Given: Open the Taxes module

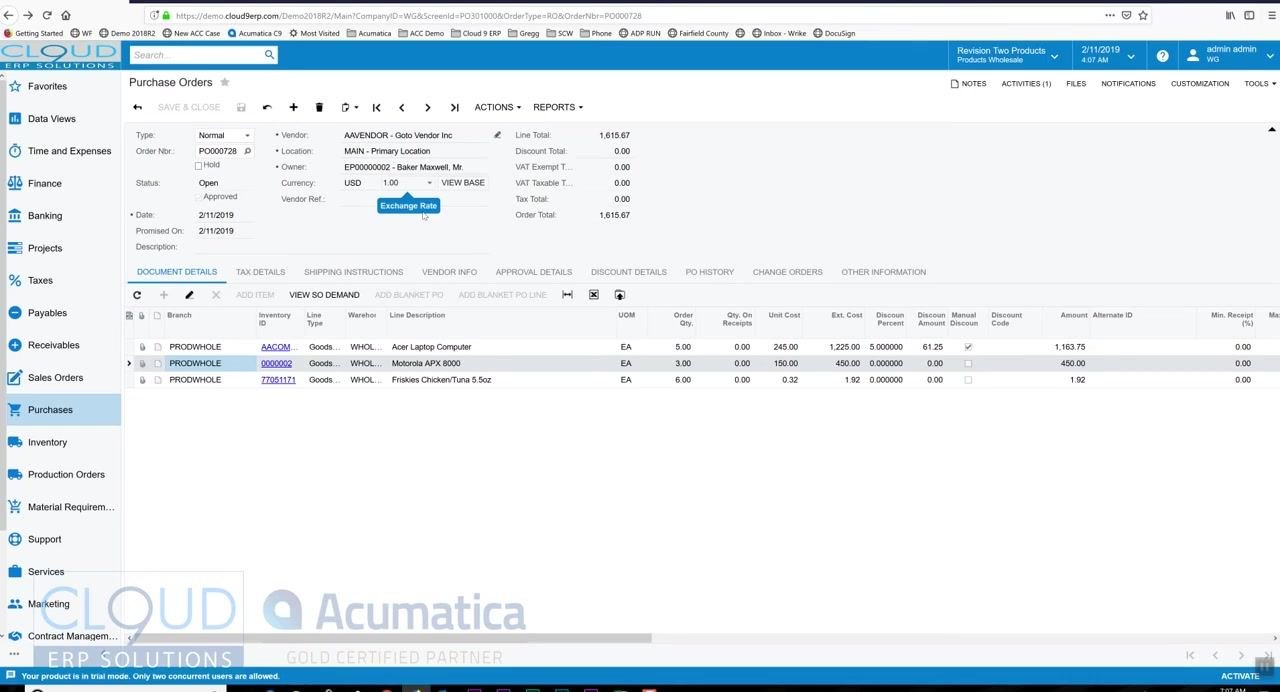Looking at the screenshot, I should coord(40,280).
